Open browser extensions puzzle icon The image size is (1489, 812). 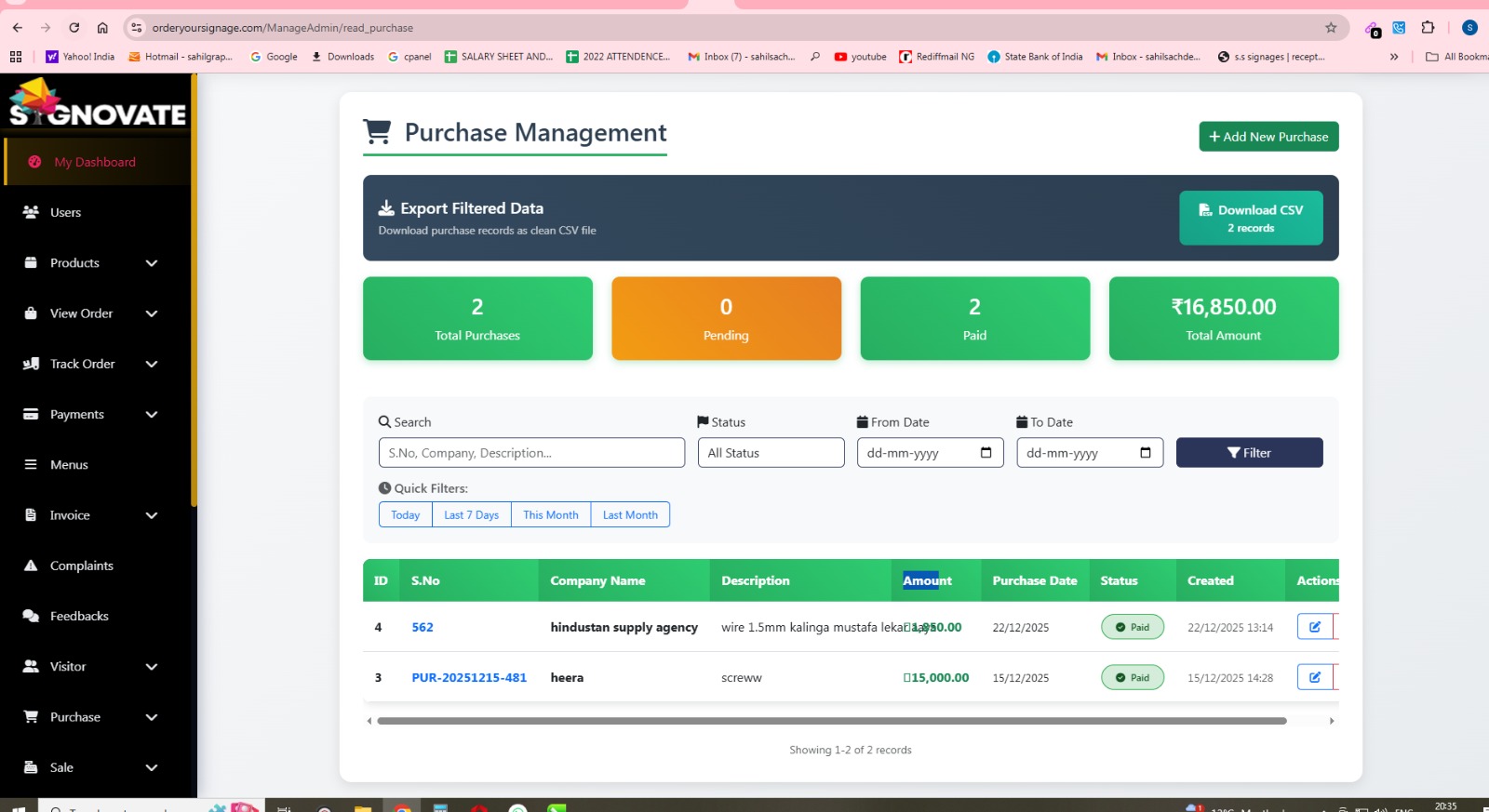(1428, 28)
